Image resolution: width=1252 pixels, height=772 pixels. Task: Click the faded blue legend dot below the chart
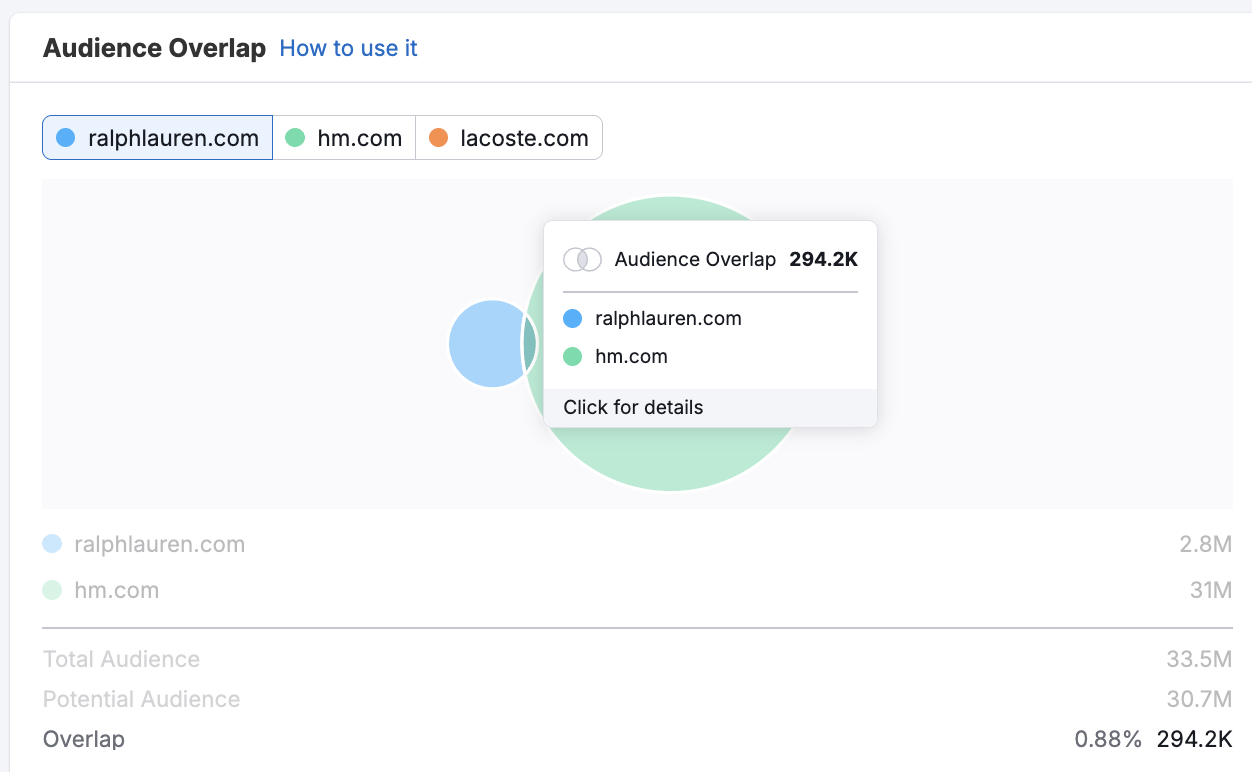coord(52,544)
